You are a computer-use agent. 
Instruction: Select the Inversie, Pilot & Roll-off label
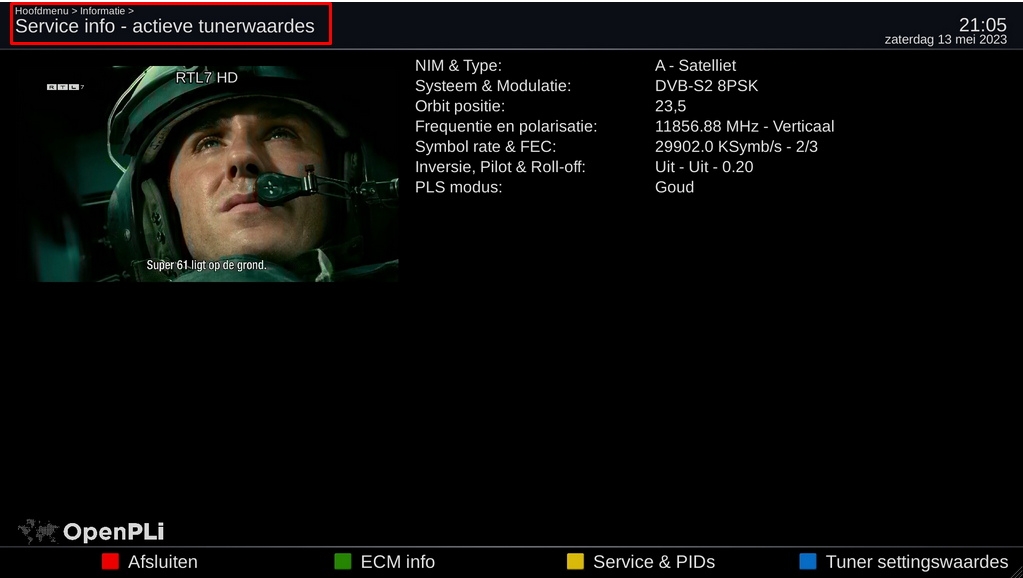[x=500, y=167]
